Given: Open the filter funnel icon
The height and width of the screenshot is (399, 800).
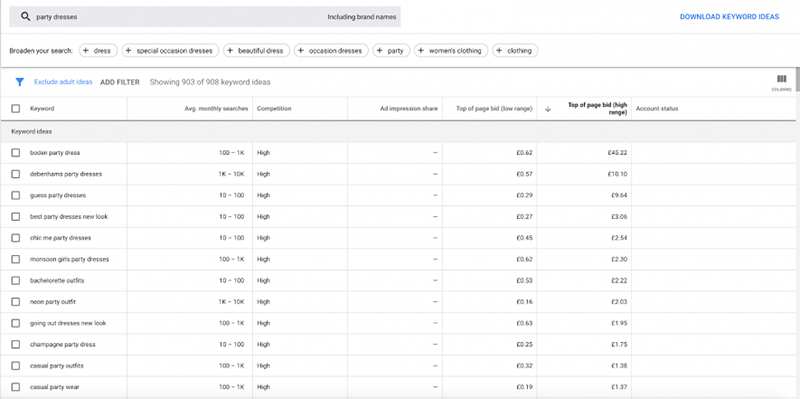Looking at the screenshot, I should click(x=20, y=82).
